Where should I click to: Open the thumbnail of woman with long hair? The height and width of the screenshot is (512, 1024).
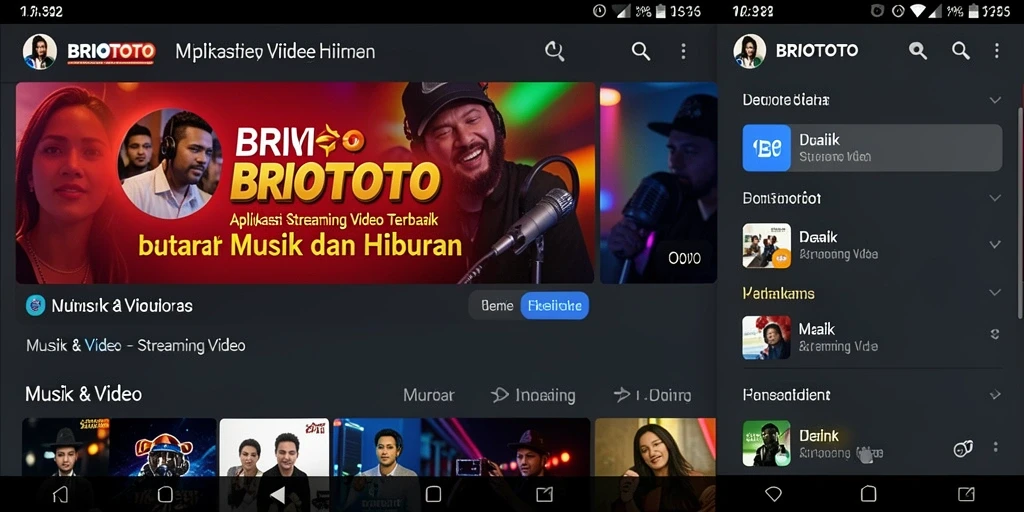[655, 447]
